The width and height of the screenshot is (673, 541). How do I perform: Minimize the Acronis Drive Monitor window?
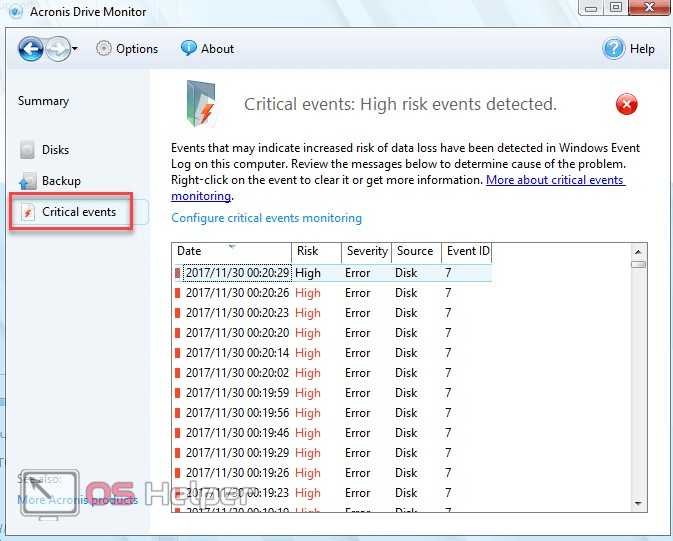[x=591, y=7]
